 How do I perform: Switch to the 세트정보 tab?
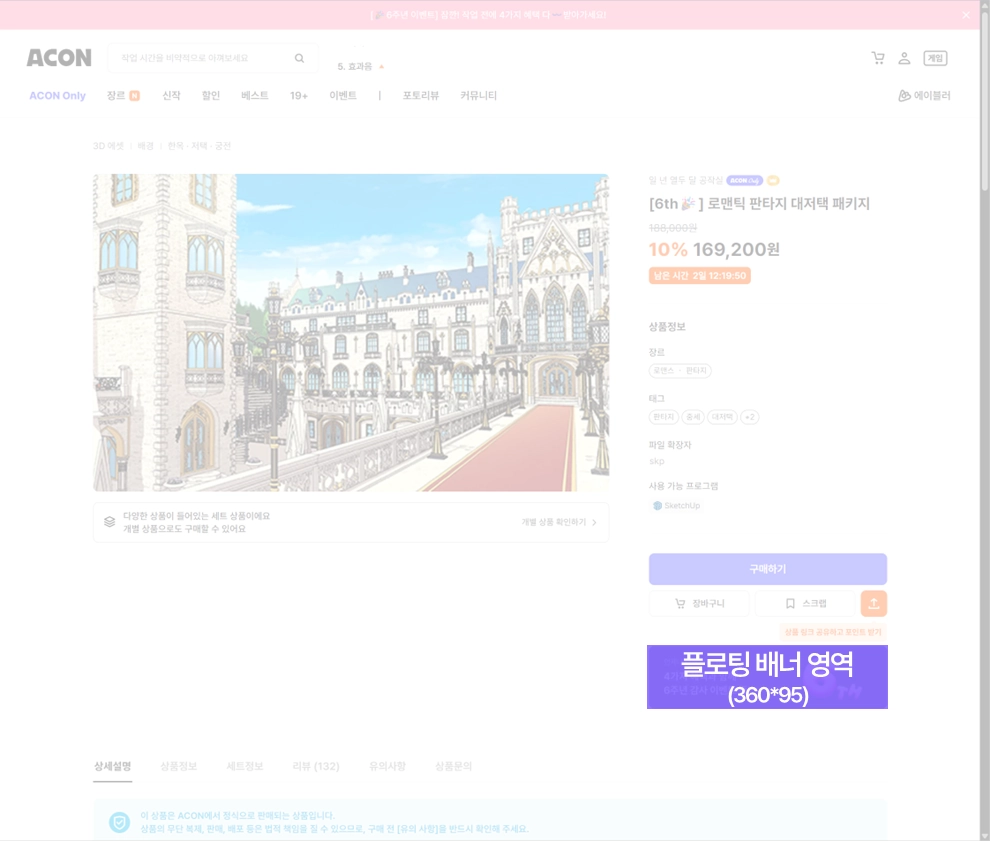pyautogui.click(x=245, y=766)
